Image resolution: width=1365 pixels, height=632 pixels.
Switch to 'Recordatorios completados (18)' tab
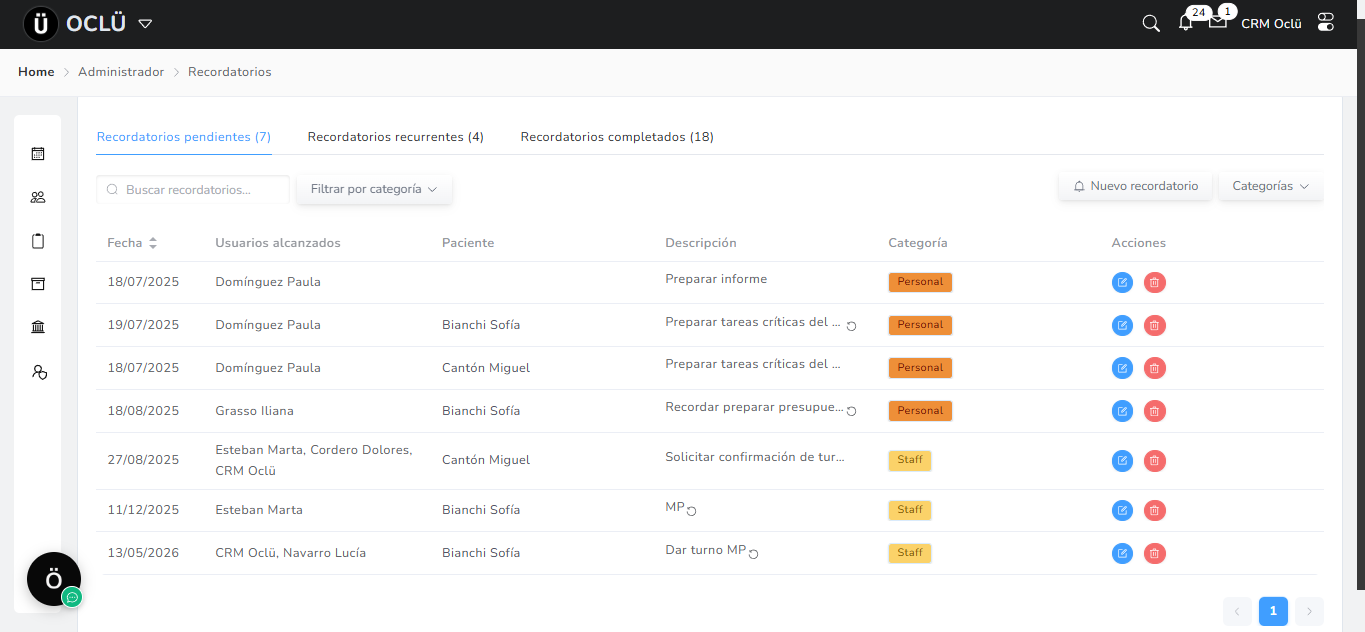point(617,137)
